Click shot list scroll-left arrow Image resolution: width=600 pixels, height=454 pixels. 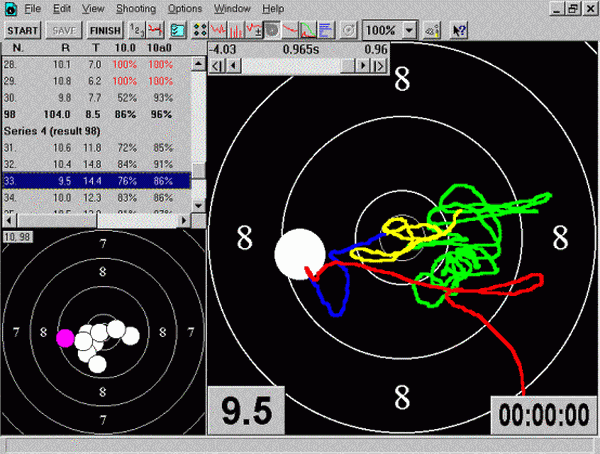pyautogui.click(x=9, y=220)
